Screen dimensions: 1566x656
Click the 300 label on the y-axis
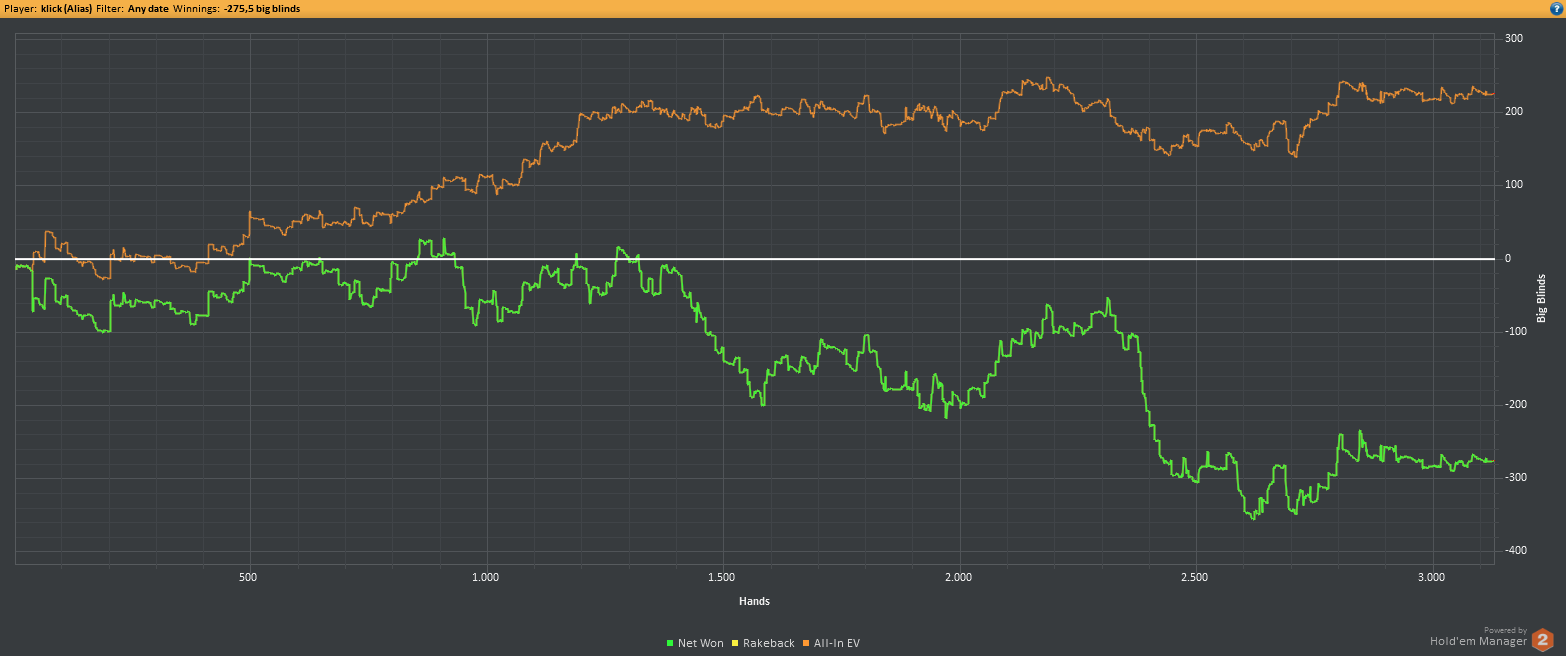pyautogui.click(x=1513, y=39)
